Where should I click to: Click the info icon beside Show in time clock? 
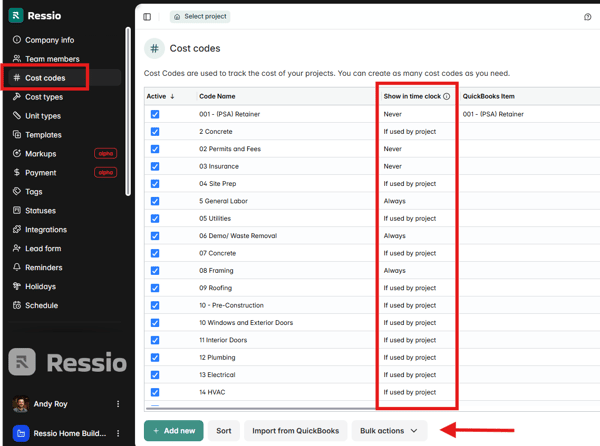click(x=446, y=97)
